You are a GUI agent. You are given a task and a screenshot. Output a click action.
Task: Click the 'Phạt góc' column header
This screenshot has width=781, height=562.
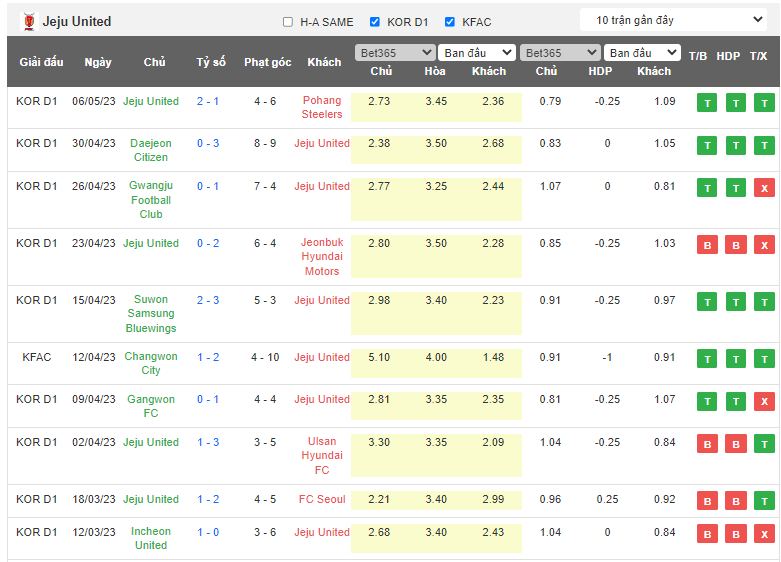[267, 62]
